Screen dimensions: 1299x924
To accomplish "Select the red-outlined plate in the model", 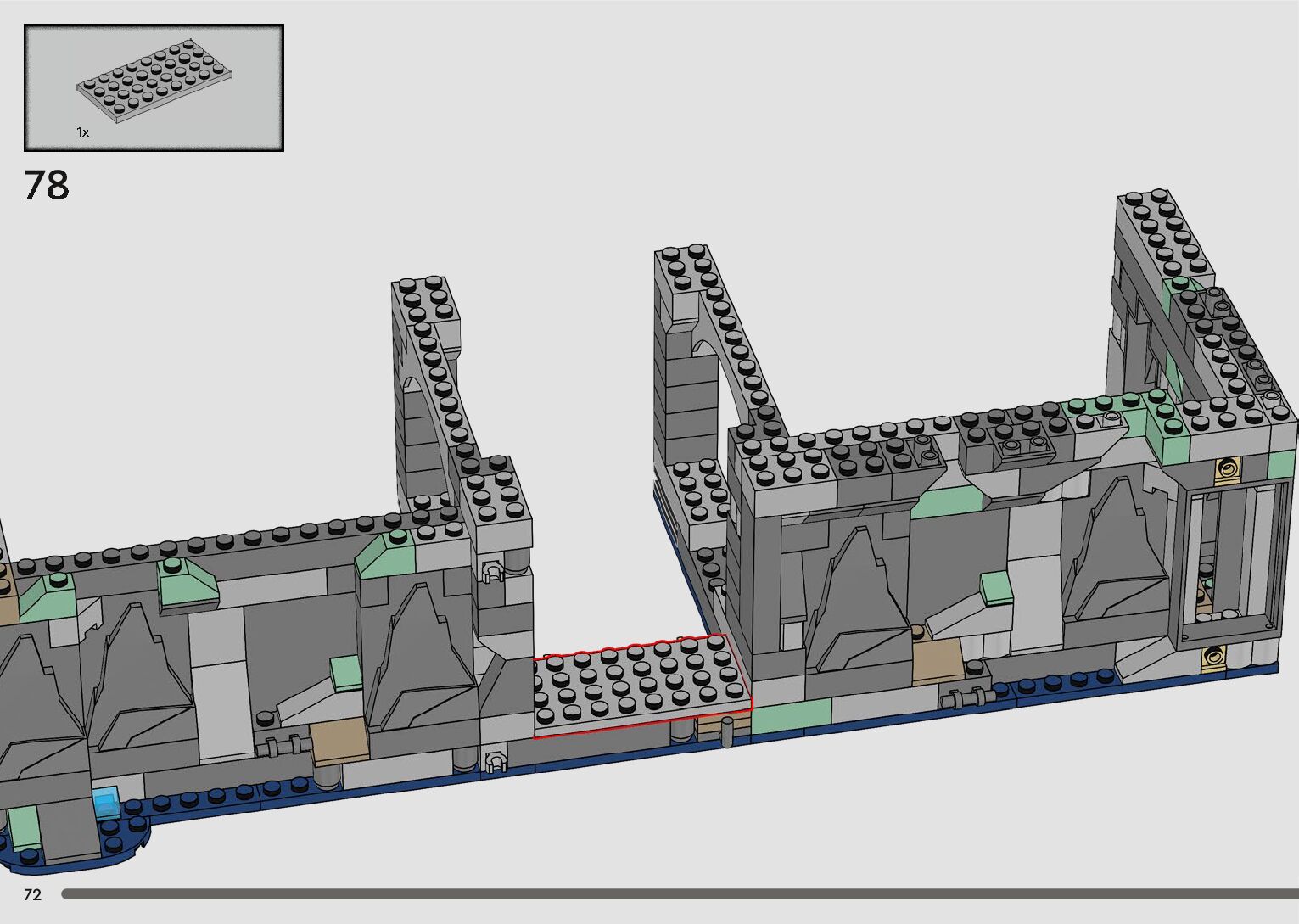I will [641, 683].
